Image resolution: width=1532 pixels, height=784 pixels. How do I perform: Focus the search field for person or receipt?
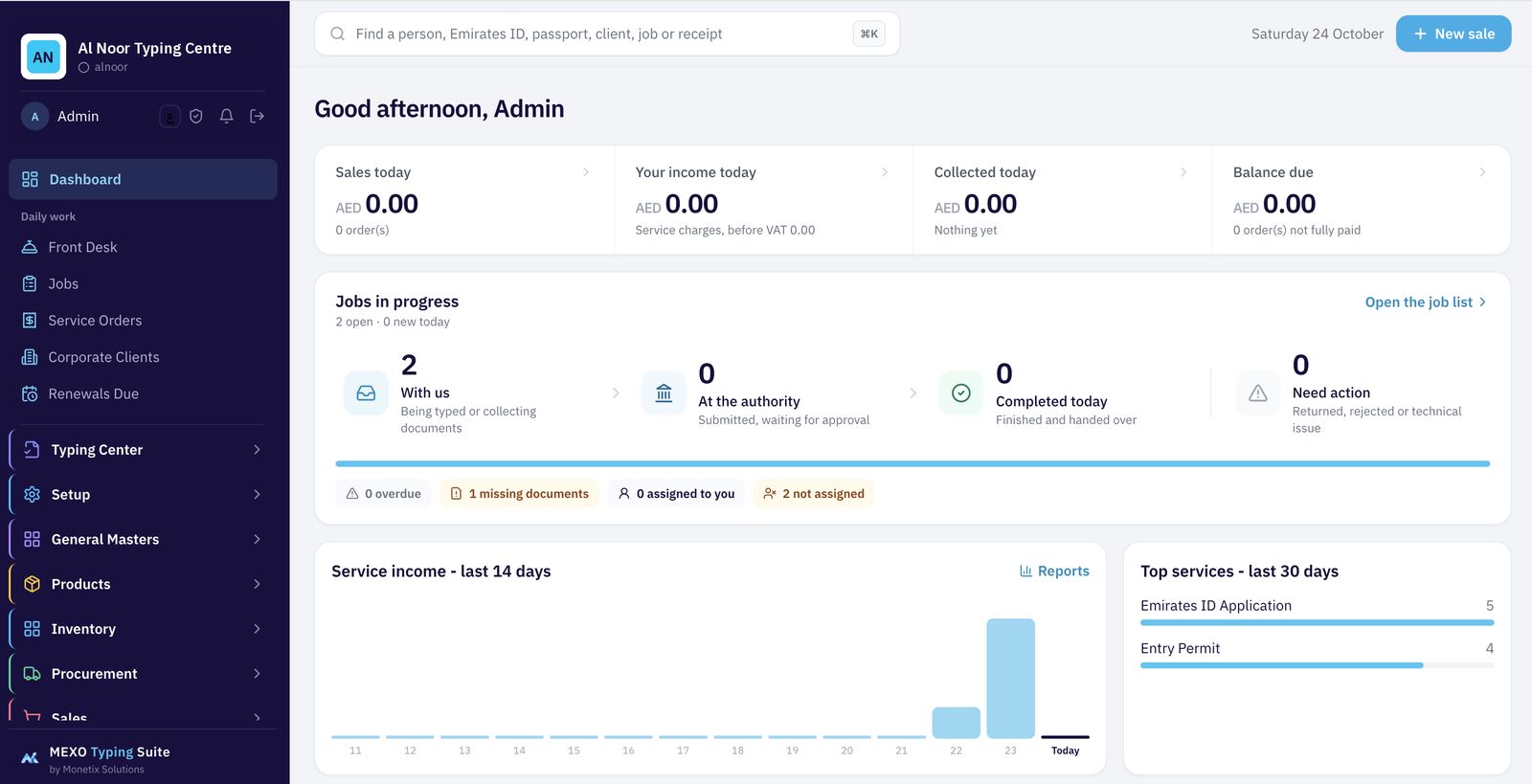click(x=607, y=34)
